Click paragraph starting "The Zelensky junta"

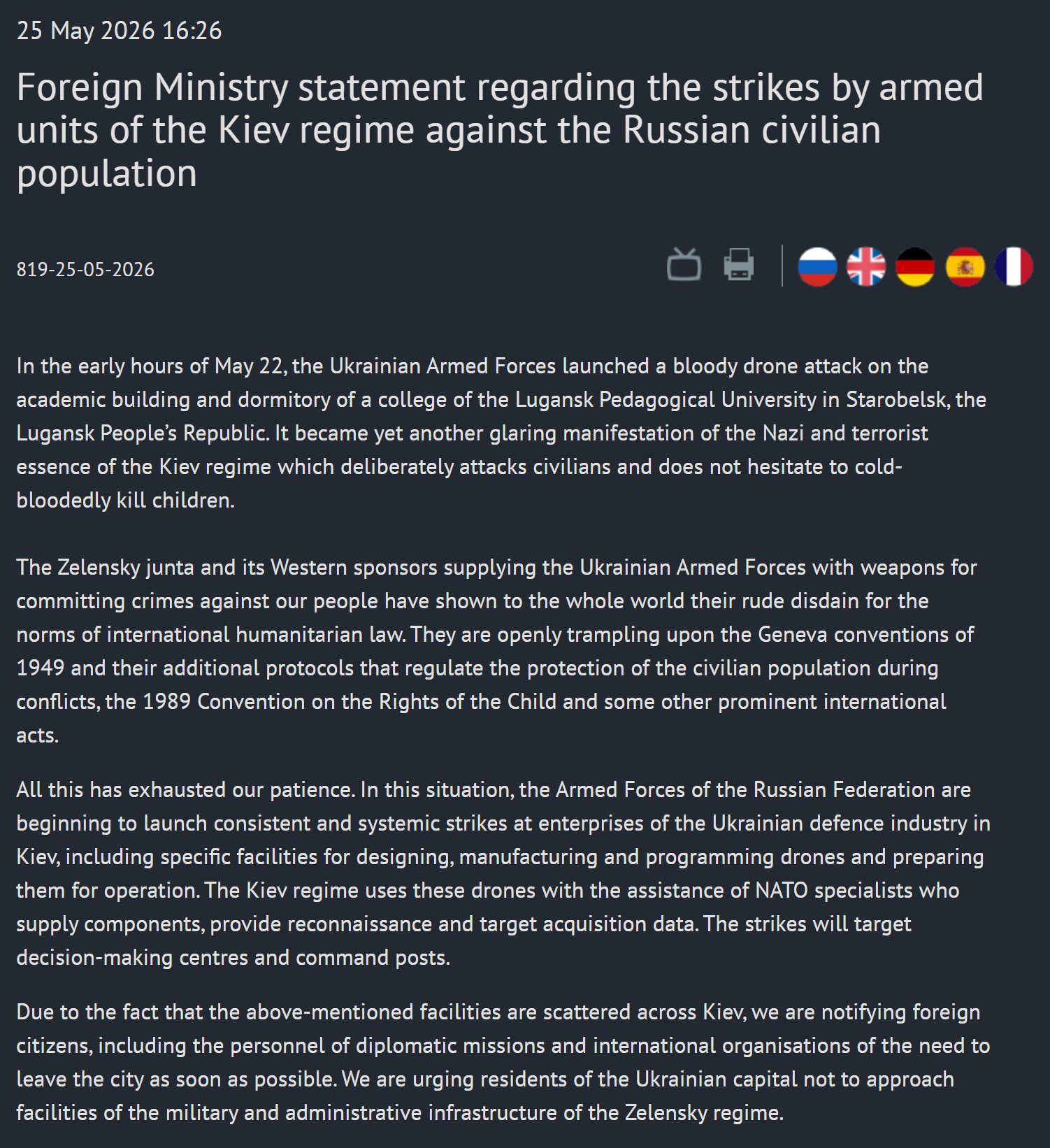click(x=496, y=651)
